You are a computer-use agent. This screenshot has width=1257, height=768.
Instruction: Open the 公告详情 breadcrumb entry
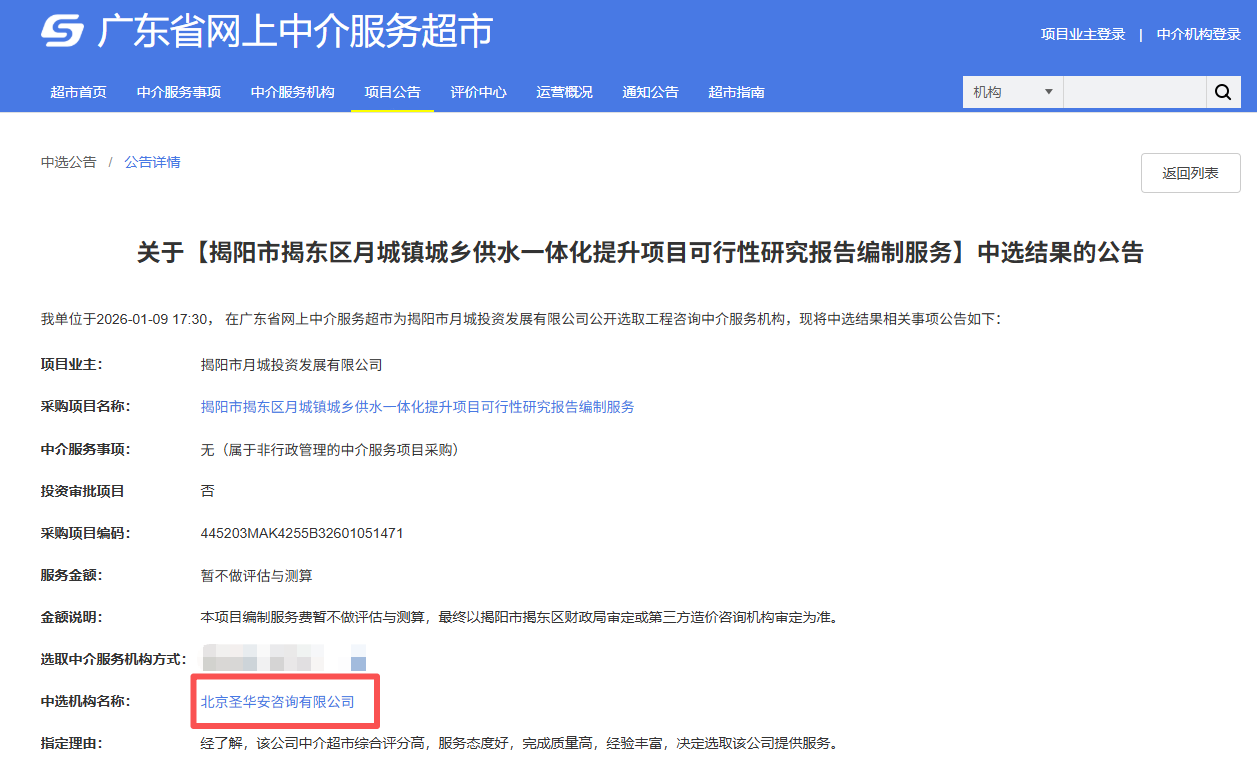pos(151,161)
